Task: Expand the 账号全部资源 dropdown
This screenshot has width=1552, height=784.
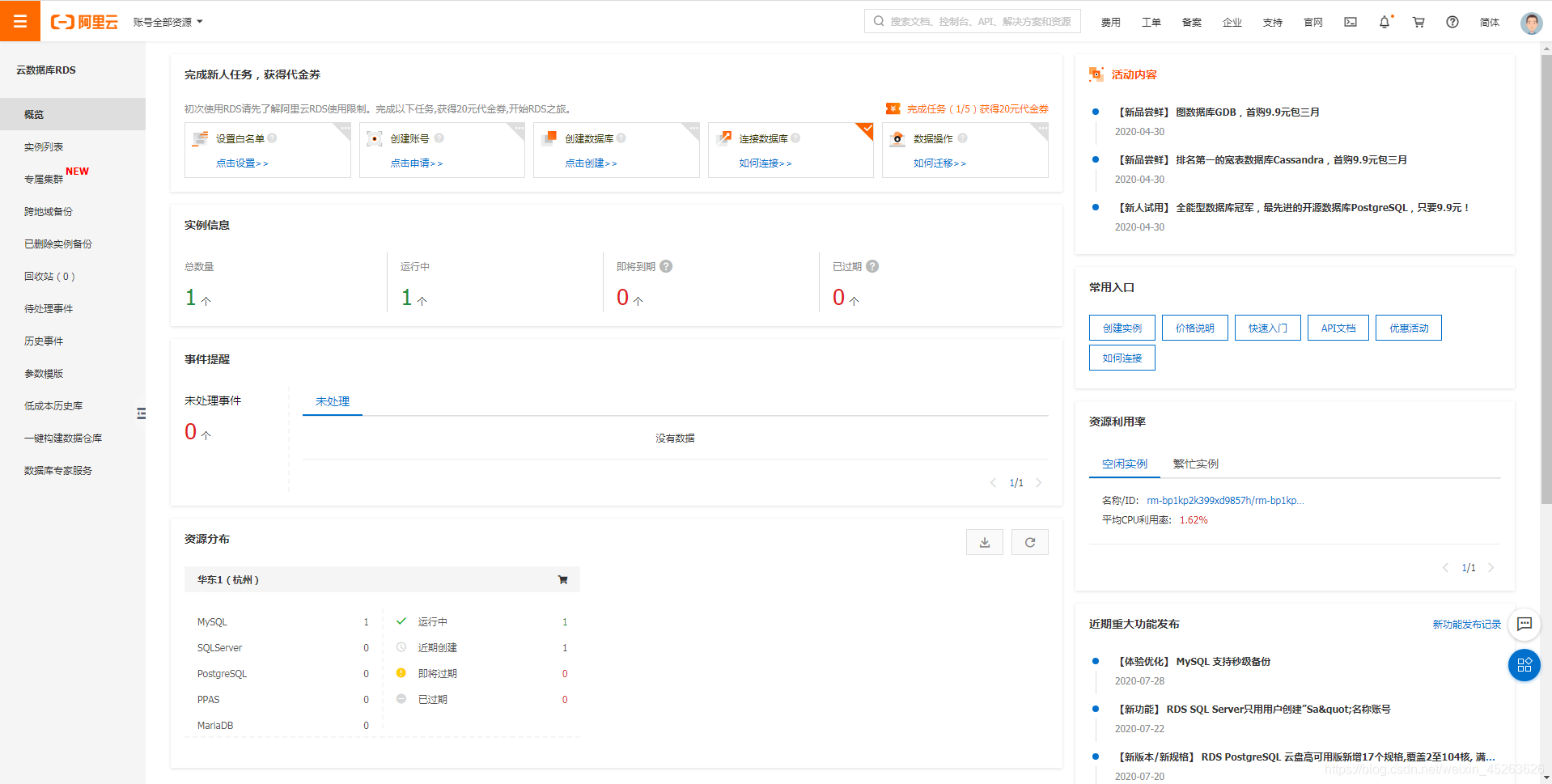Action: (x=168, y=22)
